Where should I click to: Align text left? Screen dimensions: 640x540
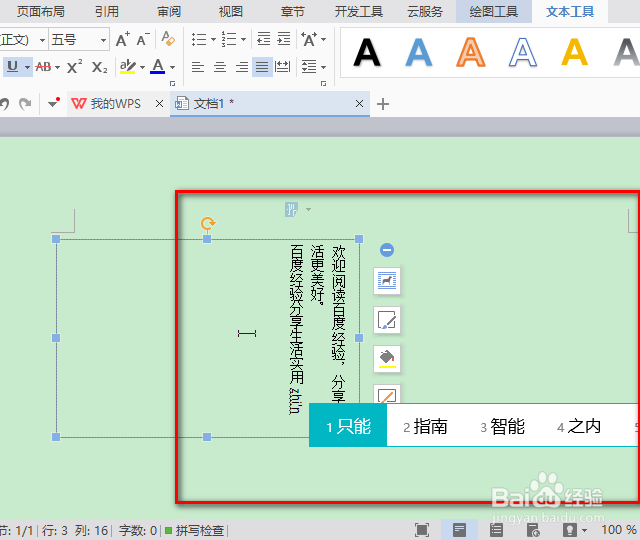tap(198, 67)
